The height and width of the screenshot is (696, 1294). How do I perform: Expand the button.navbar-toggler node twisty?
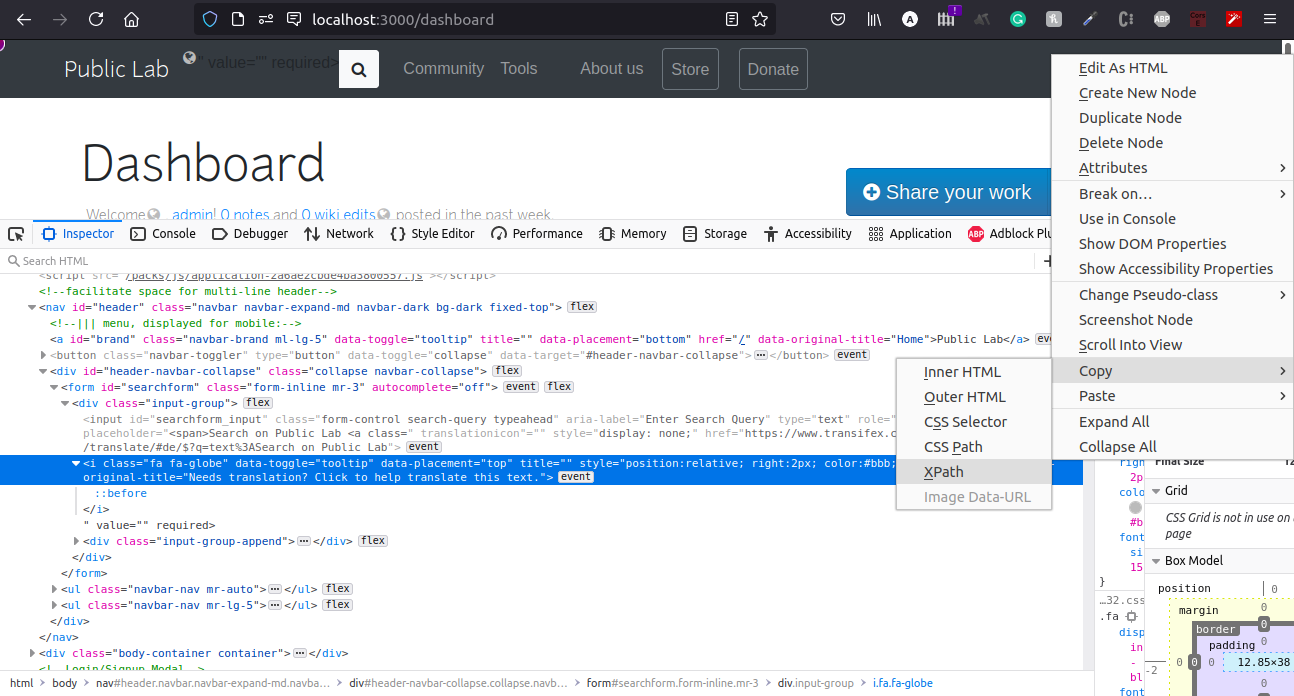point(43,355)
